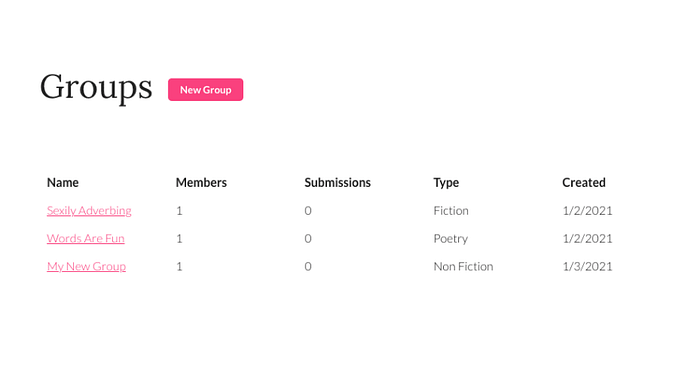Open the Words Are Fun group

[86, 238]
